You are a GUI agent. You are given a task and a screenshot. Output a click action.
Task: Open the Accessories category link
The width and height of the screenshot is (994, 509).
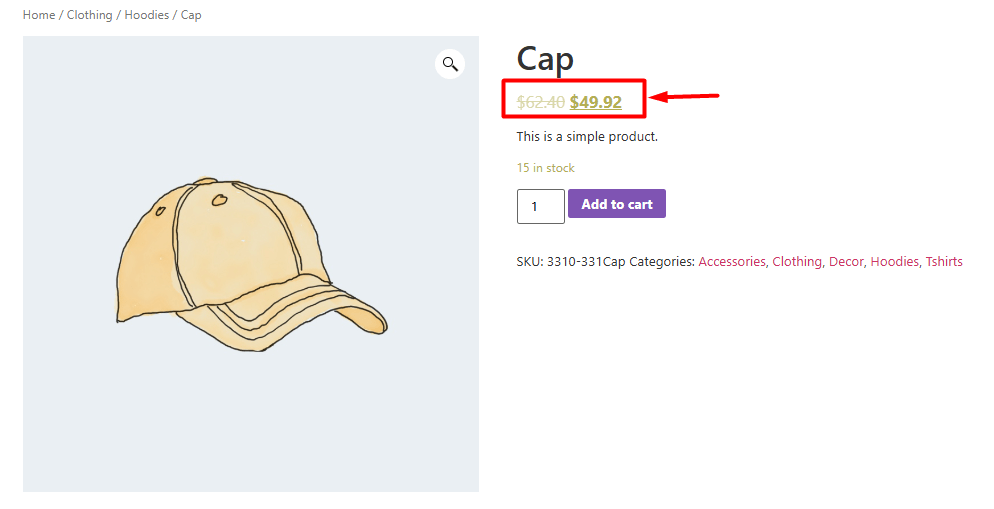coord(732,262)
